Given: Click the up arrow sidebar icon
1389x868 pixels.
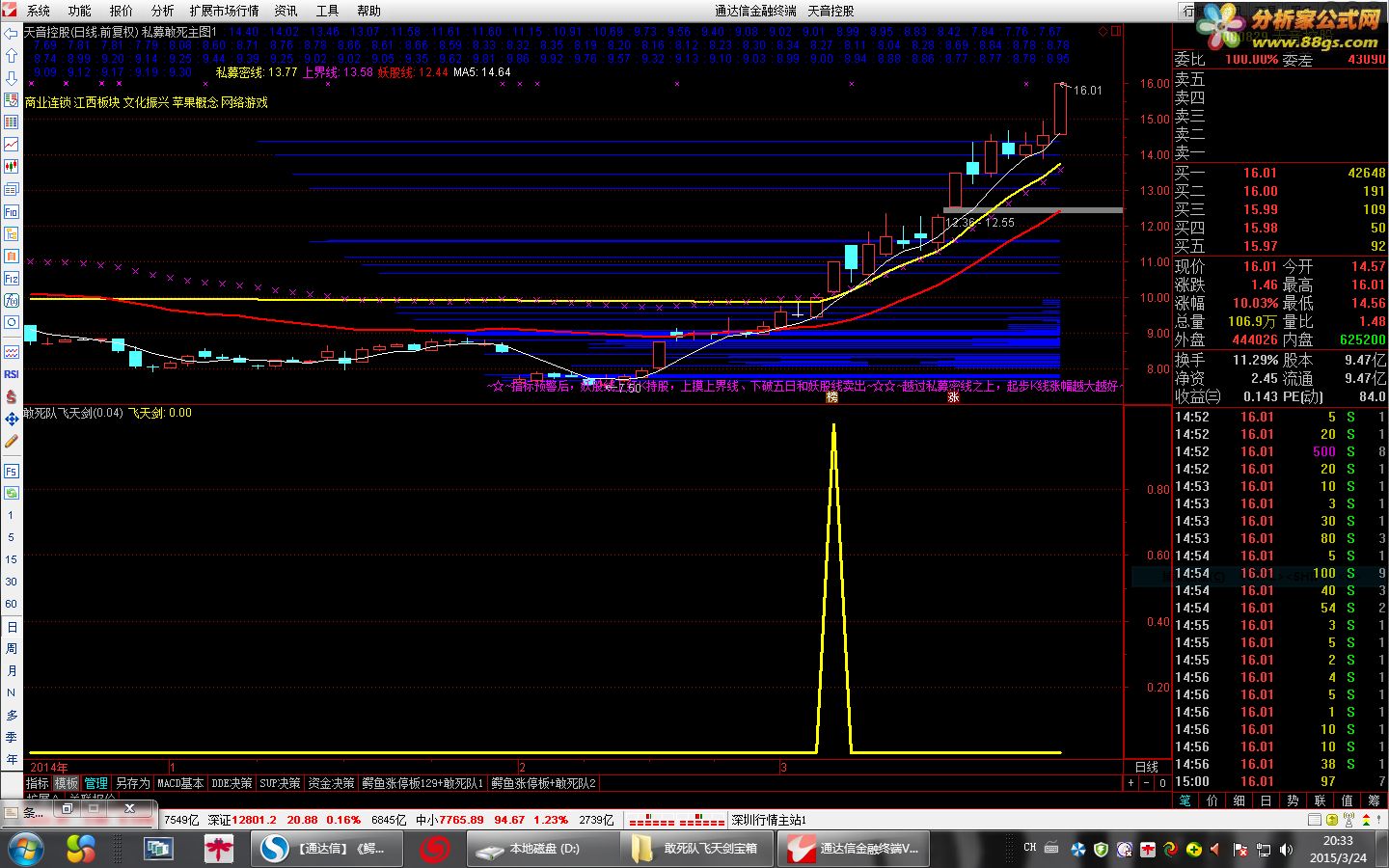Looking at the screenshot, I should (12, 56).
